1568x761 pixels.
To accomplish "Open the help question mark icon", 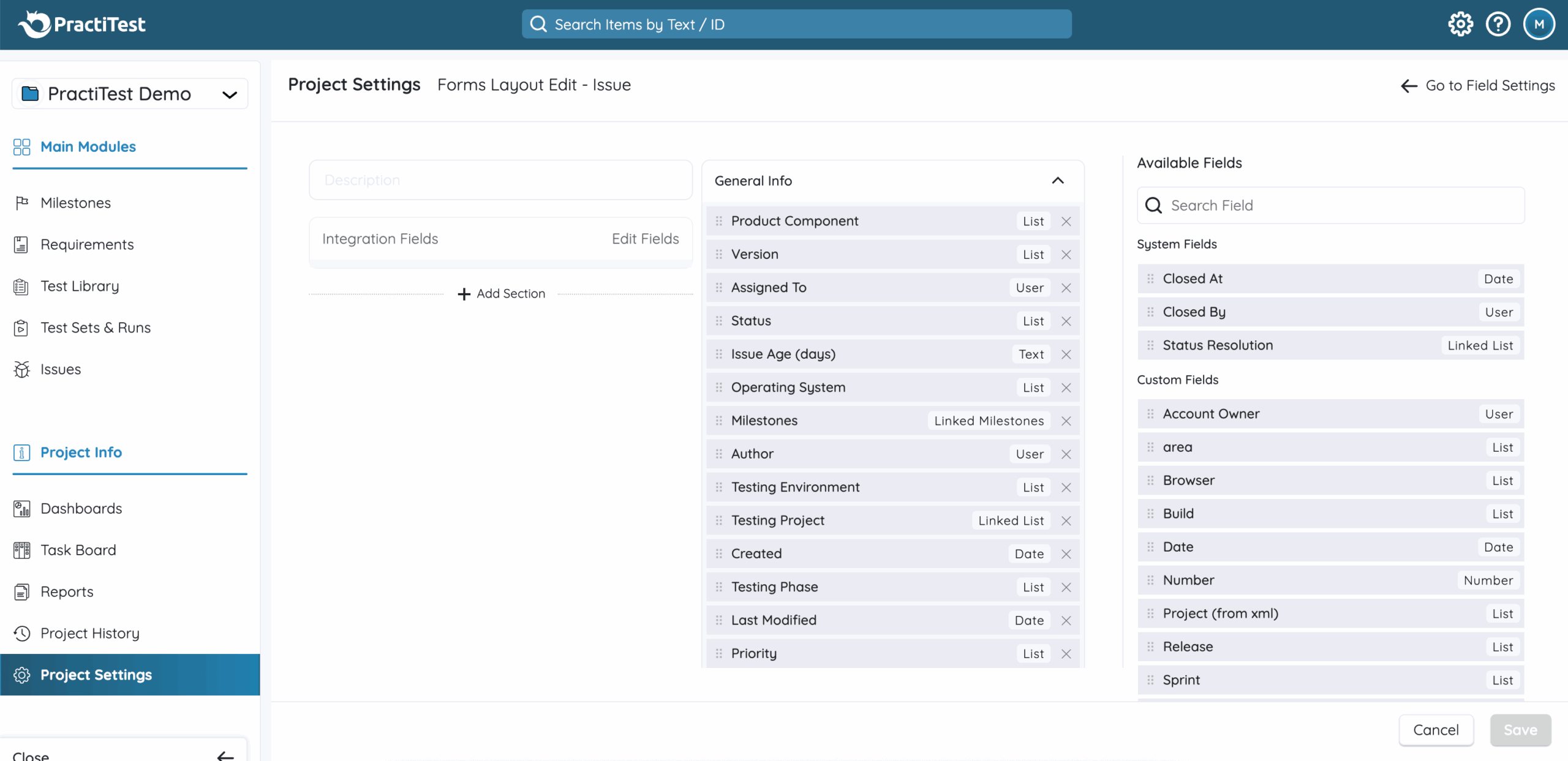I will pyautogui.click(x=1498, y=24).
